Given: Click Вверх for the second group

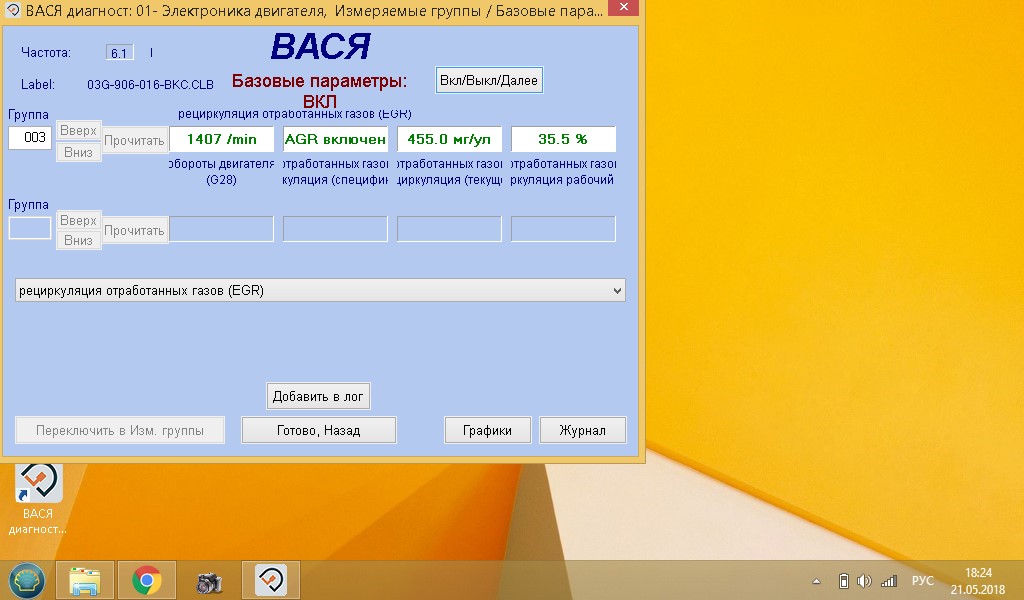Looking at the screenshot, I should 78,221.
